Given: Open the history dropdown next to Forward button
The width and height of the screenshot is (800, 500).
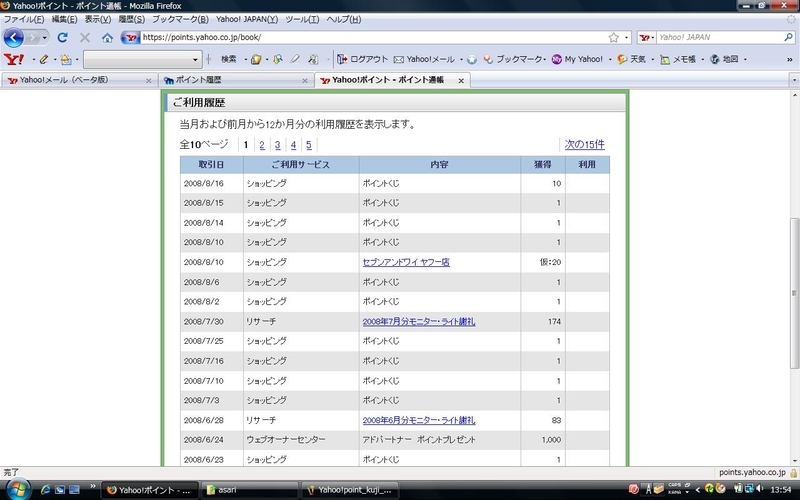Looking at the screenshot, I should click(44, 38).
